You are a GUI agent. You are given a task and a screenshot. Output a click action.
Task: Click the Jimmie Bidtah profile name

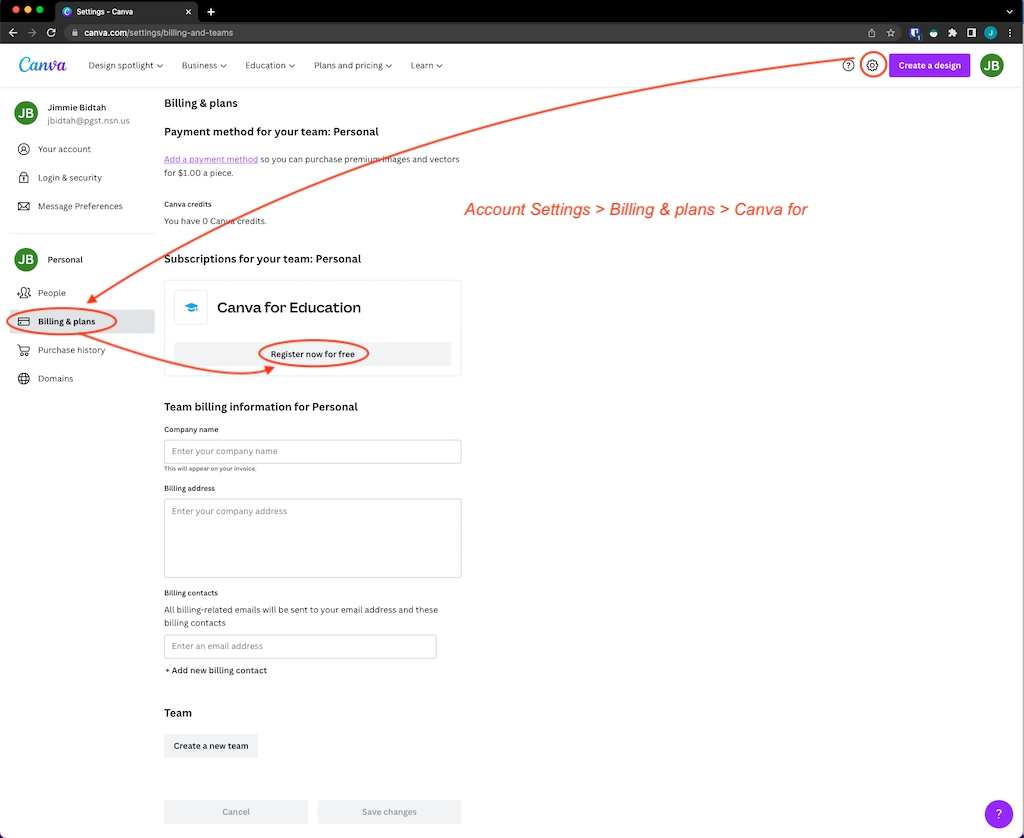click(77, 107)
